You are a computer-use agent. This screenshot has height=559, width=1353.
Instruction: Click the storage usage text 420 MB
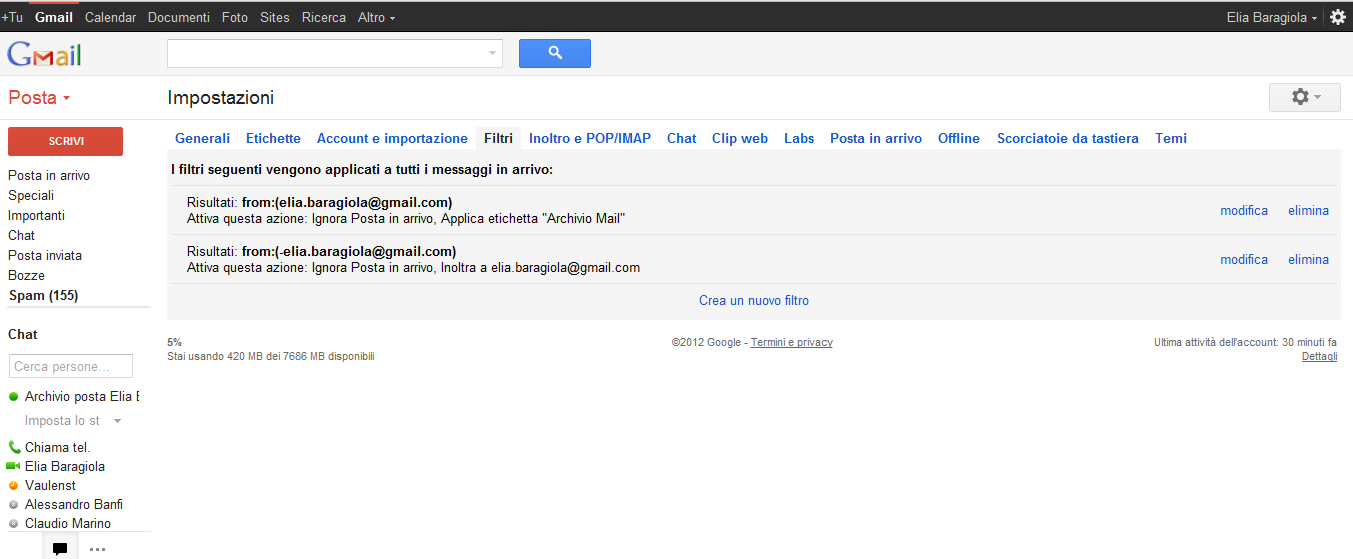point(271,356)
